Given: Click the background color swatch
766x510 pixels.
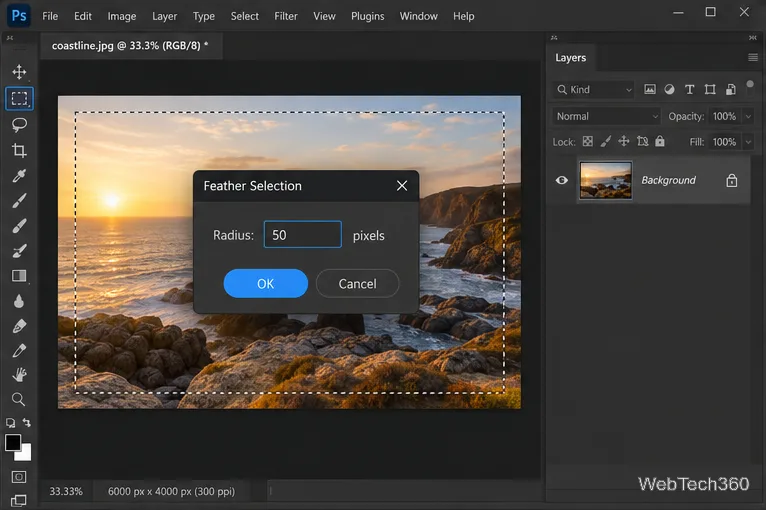Looking at the screenshot, I should tap(24, 455).
